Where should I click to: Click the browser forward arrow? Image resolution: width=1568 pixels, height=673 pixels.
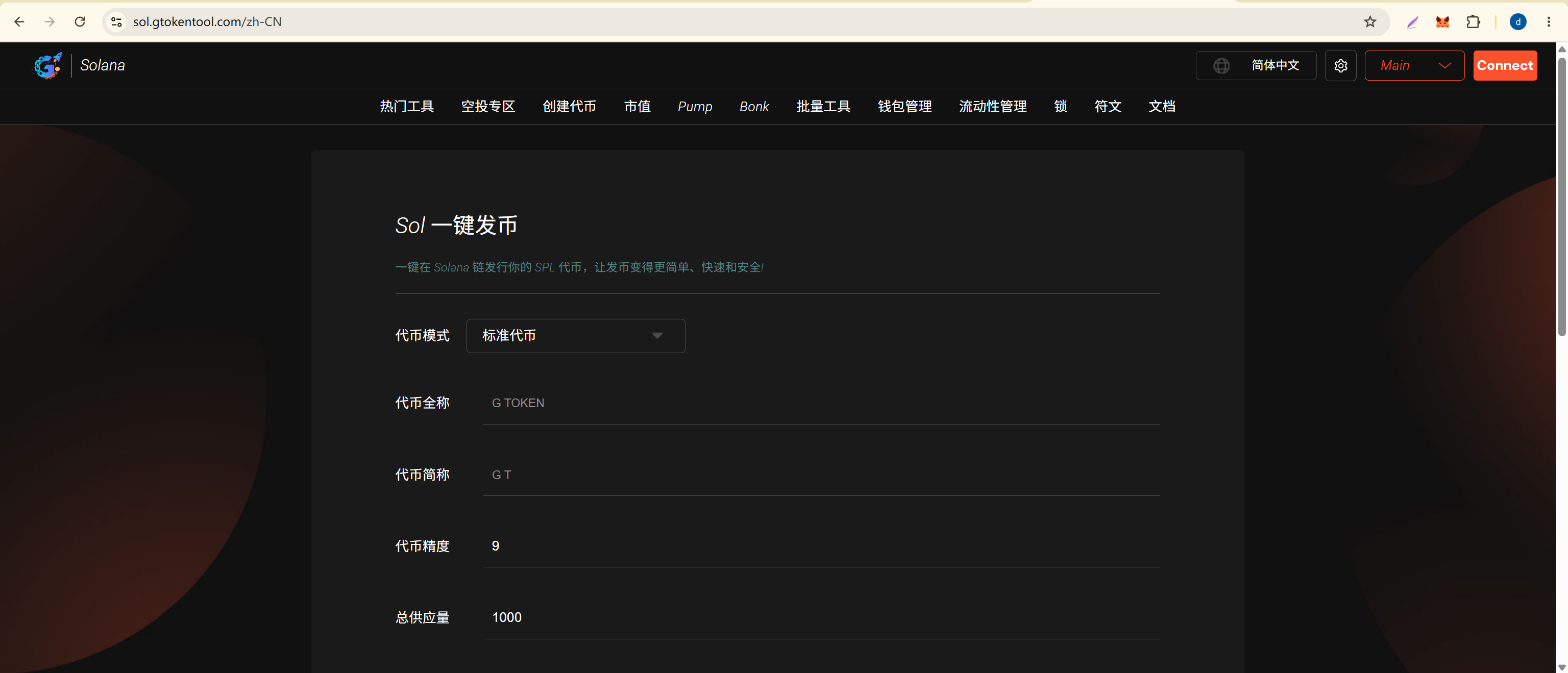pyautogui.click(x=50, y=22)
